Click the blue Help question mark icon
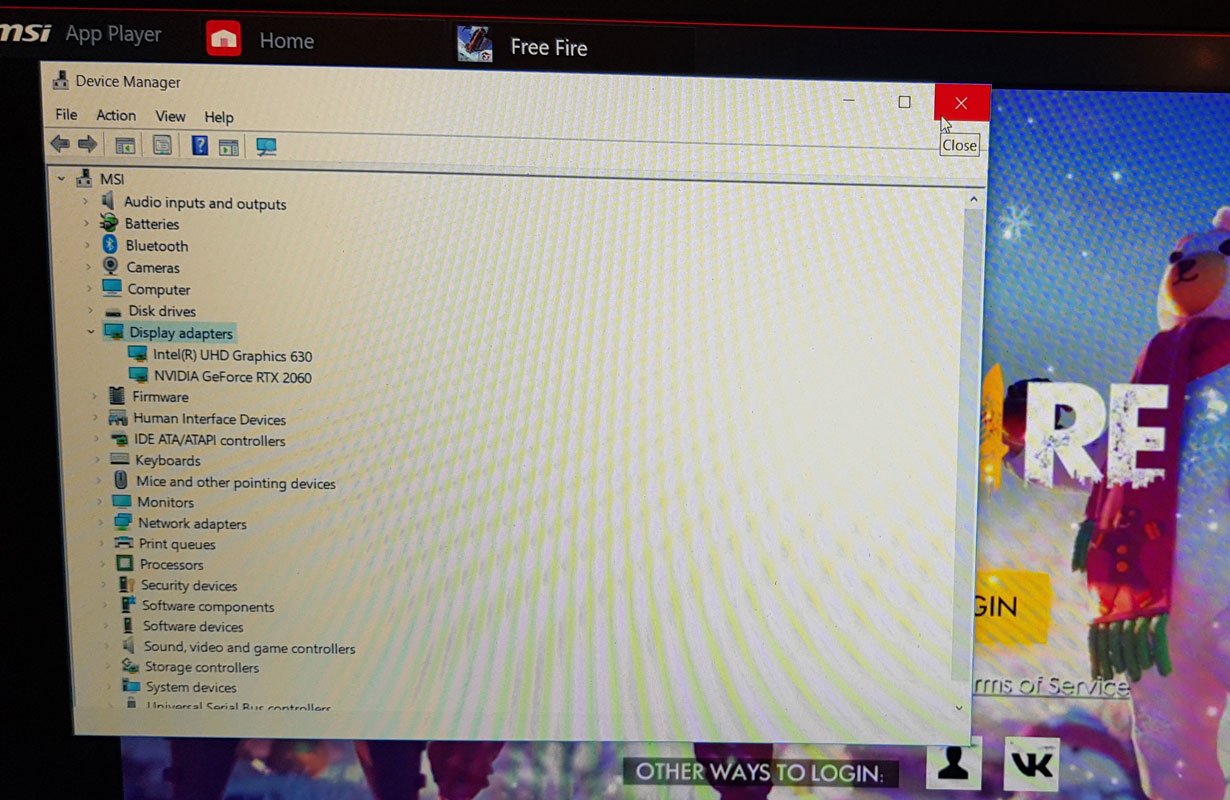This screenshot has width=1230, height=800. 199,146
